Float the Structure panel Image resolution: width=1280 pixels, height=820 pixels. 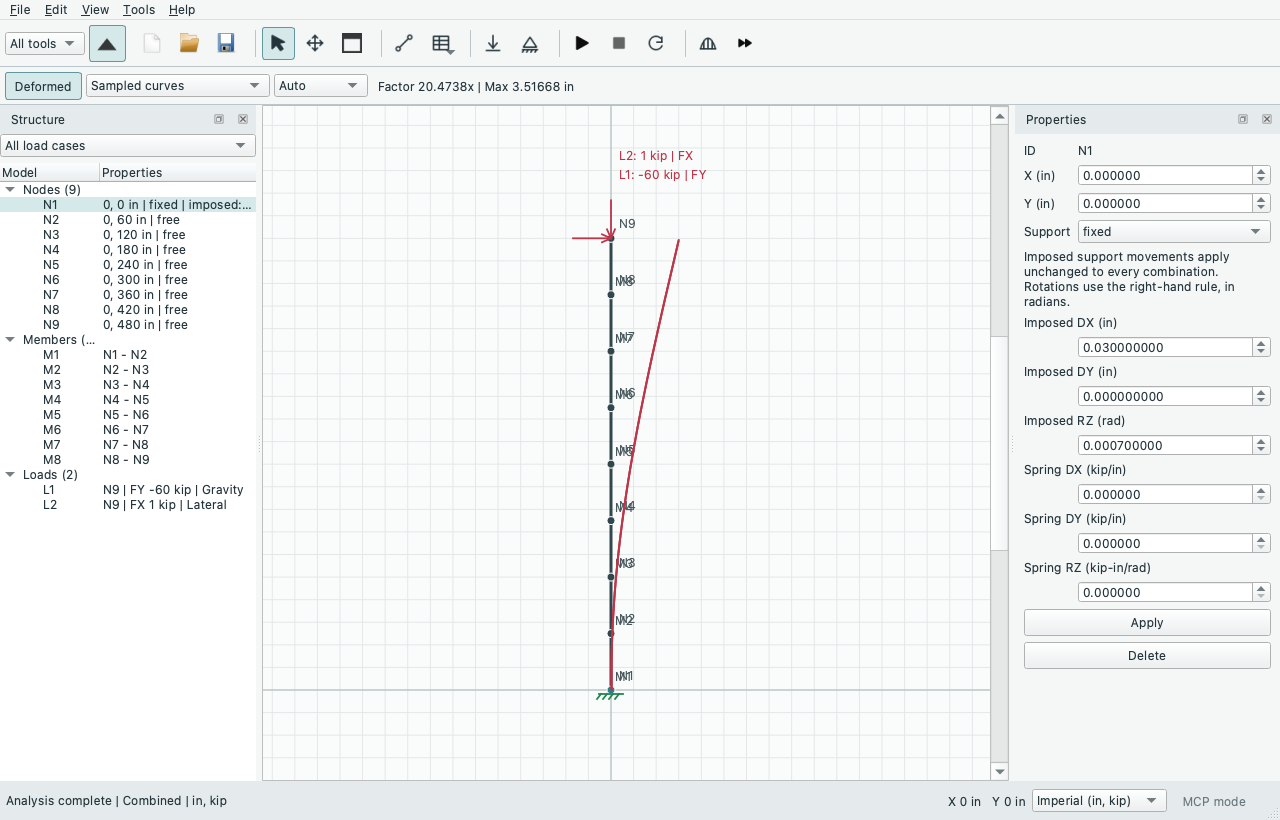219,119
